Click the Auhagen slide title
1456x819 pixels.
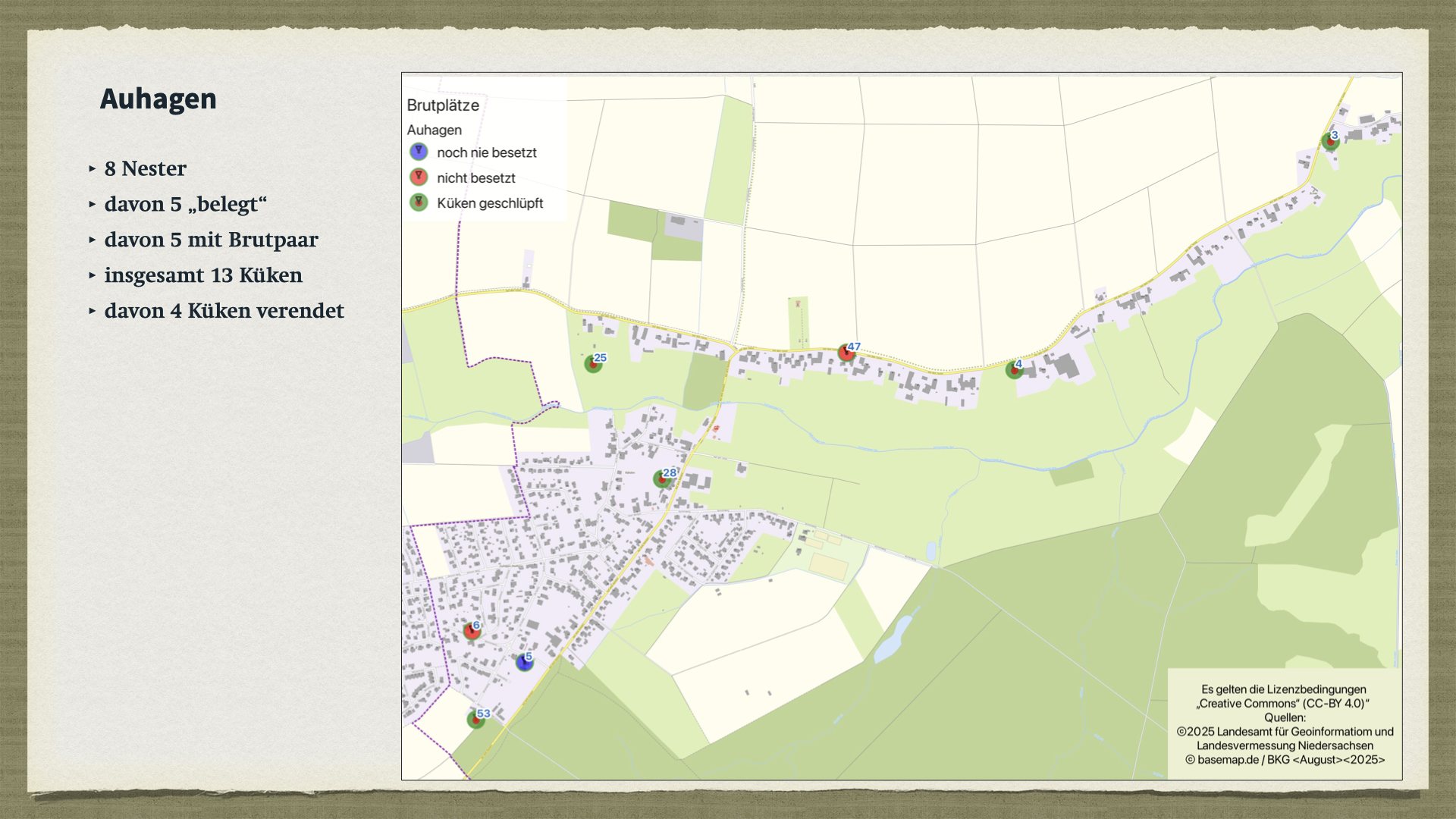(x=158, y=99)
